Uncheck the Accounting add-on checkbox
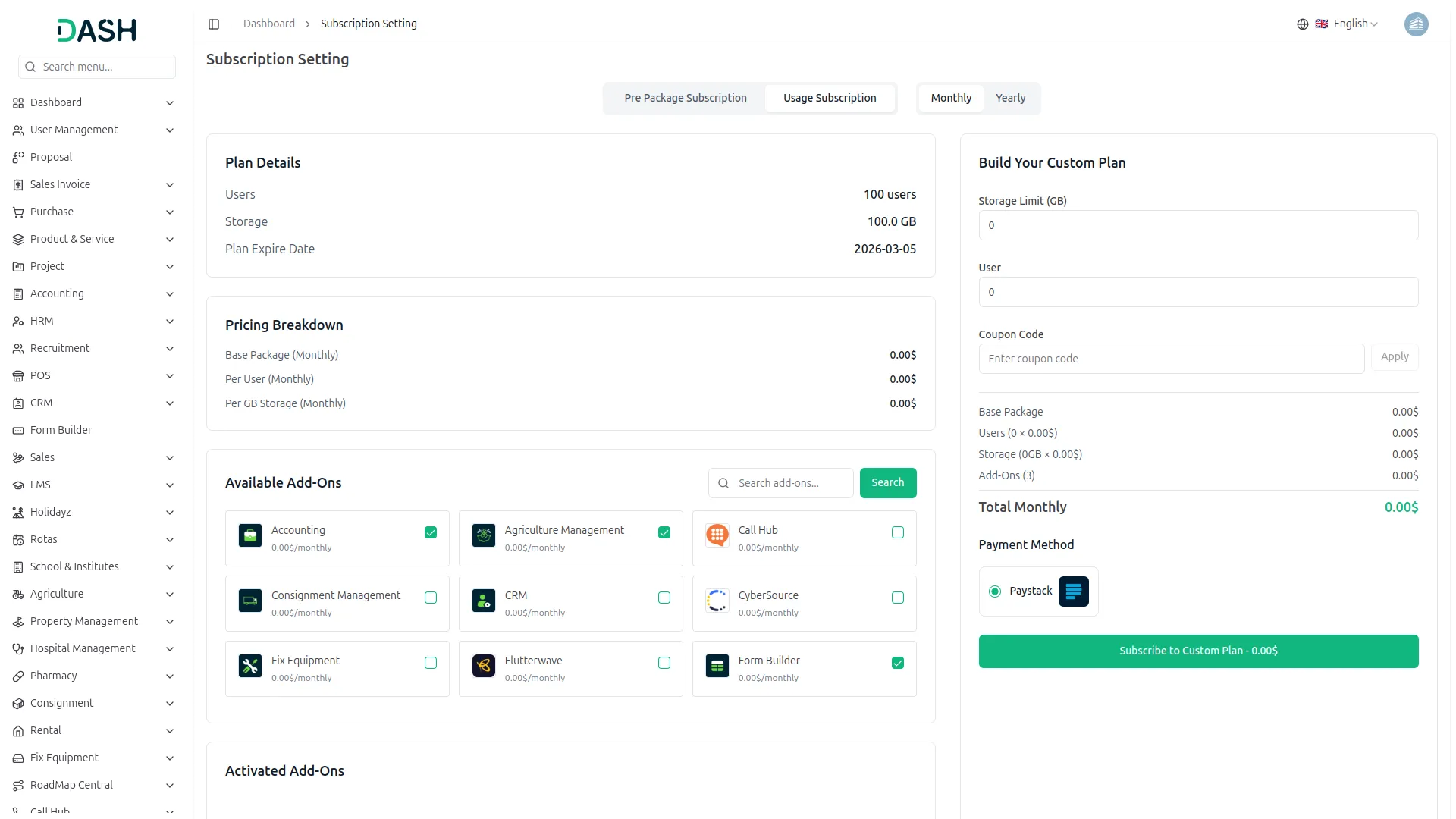 431,532
